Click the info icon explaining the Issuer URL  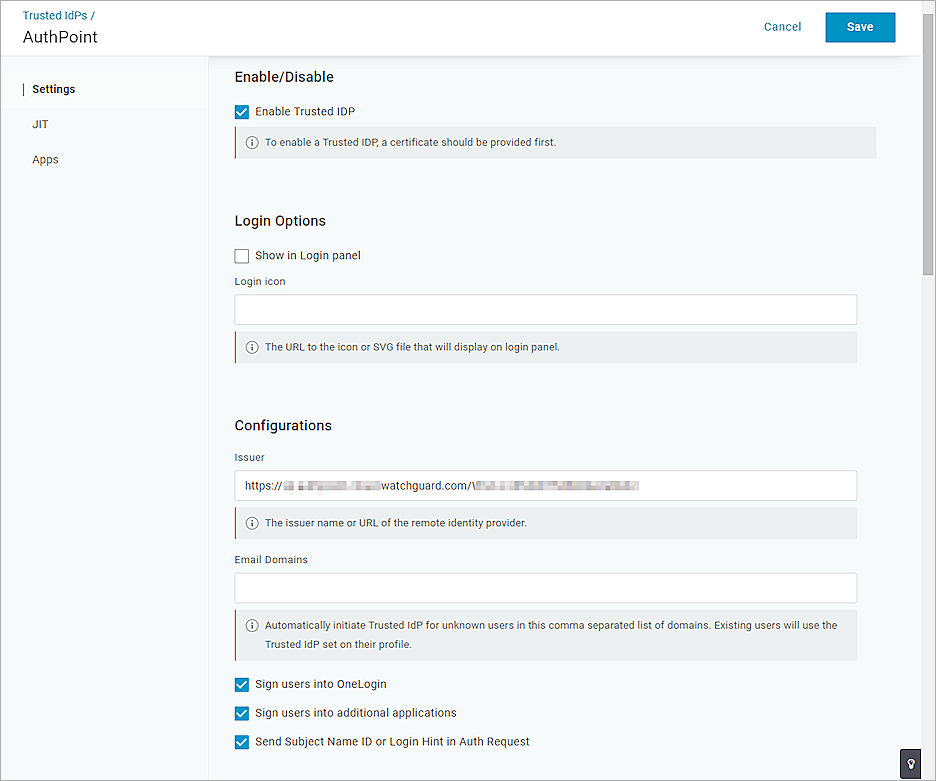[251, 523]
